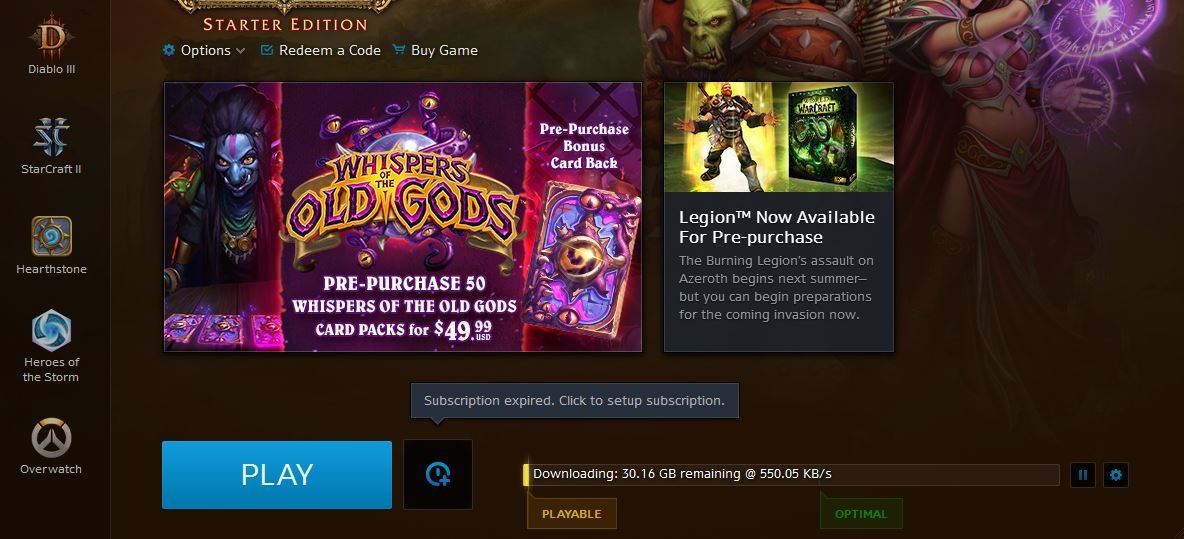Open download settings gear next to progress bar
The height and width of the screenshot is (539, 1184).
[1116, 475]
